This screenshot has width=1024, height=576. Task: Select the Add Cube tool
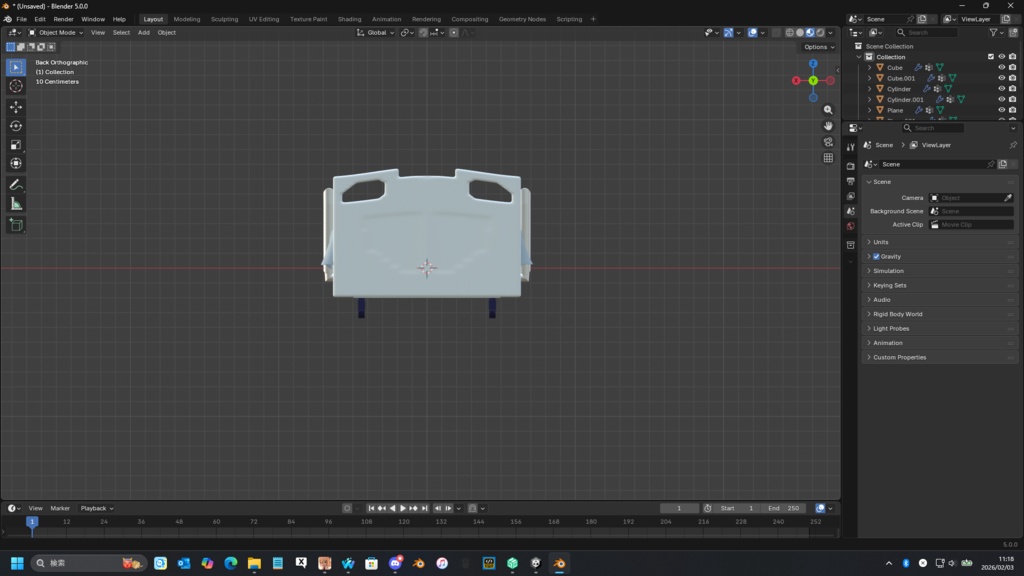(16, 225)
